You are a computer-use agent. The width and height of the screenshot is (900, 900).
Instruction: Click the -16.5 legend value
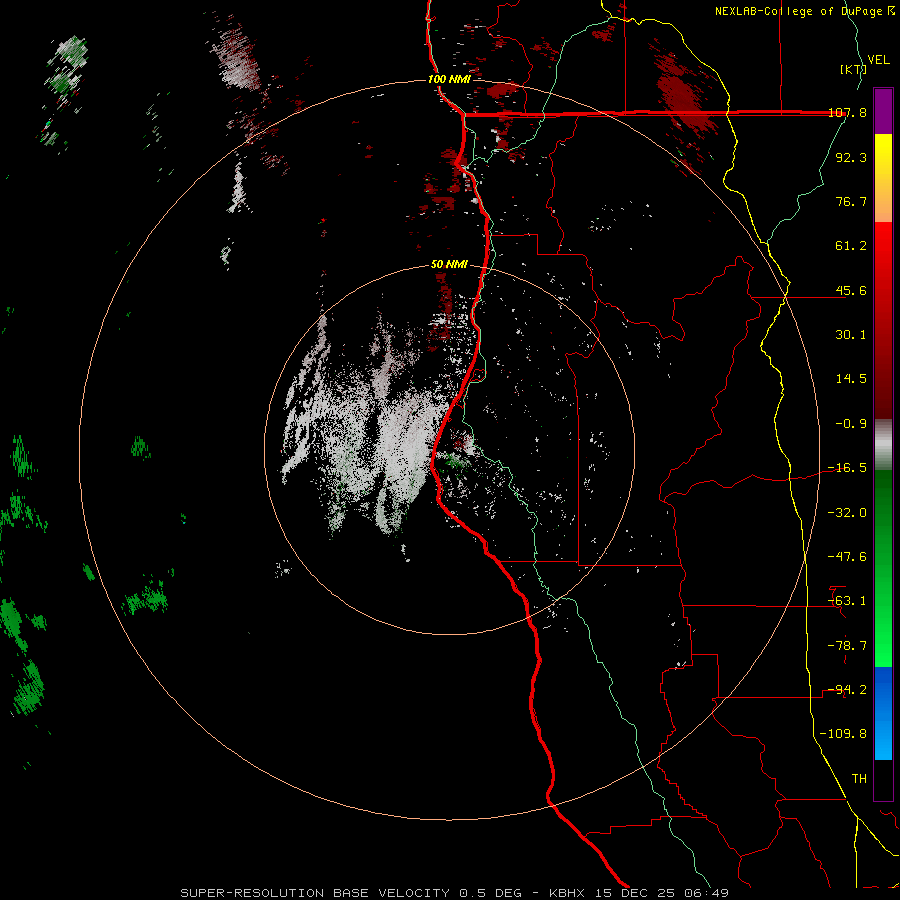(x=847, y=468)
